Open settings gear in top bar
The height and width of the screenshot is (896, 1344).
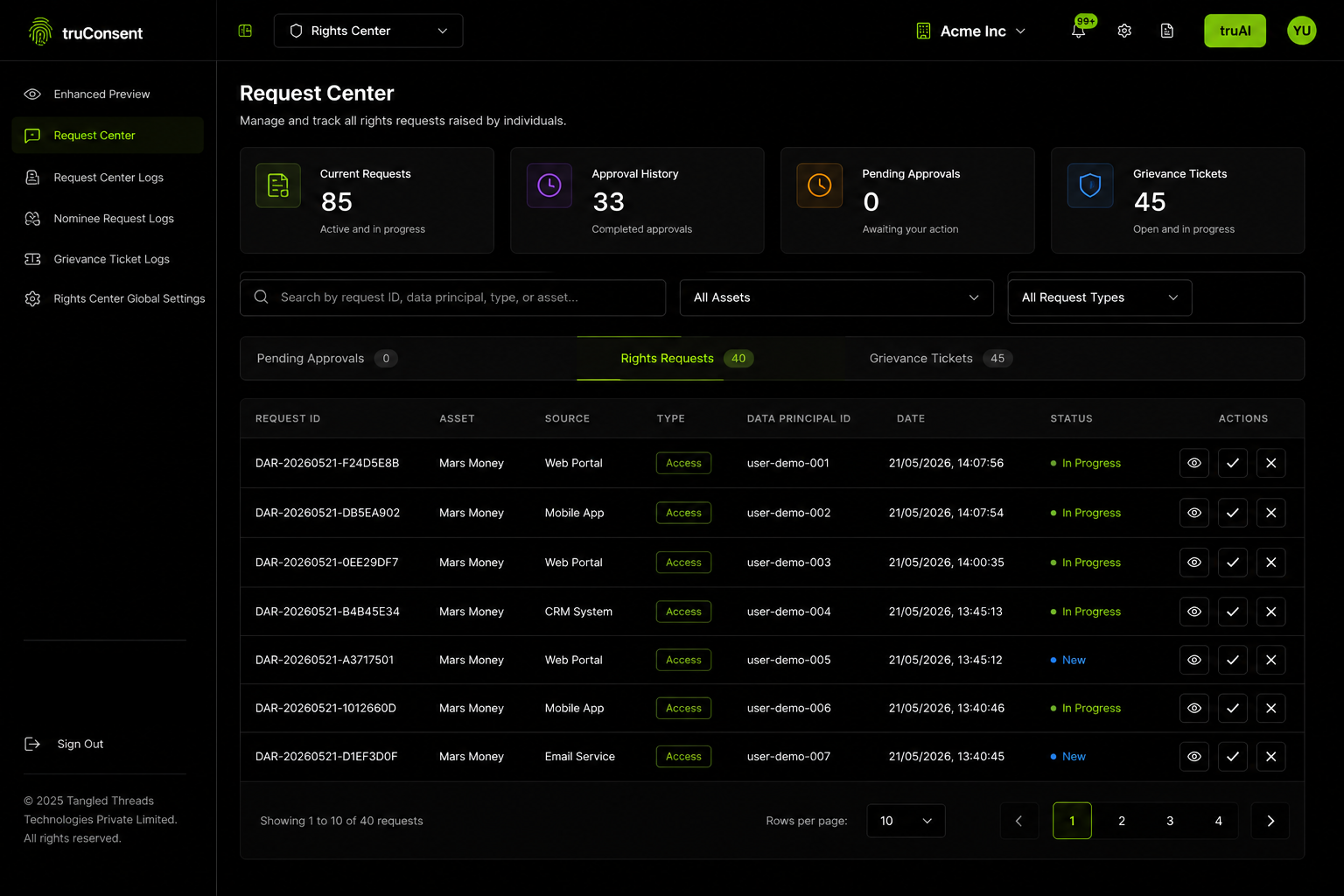[1124, 31]
